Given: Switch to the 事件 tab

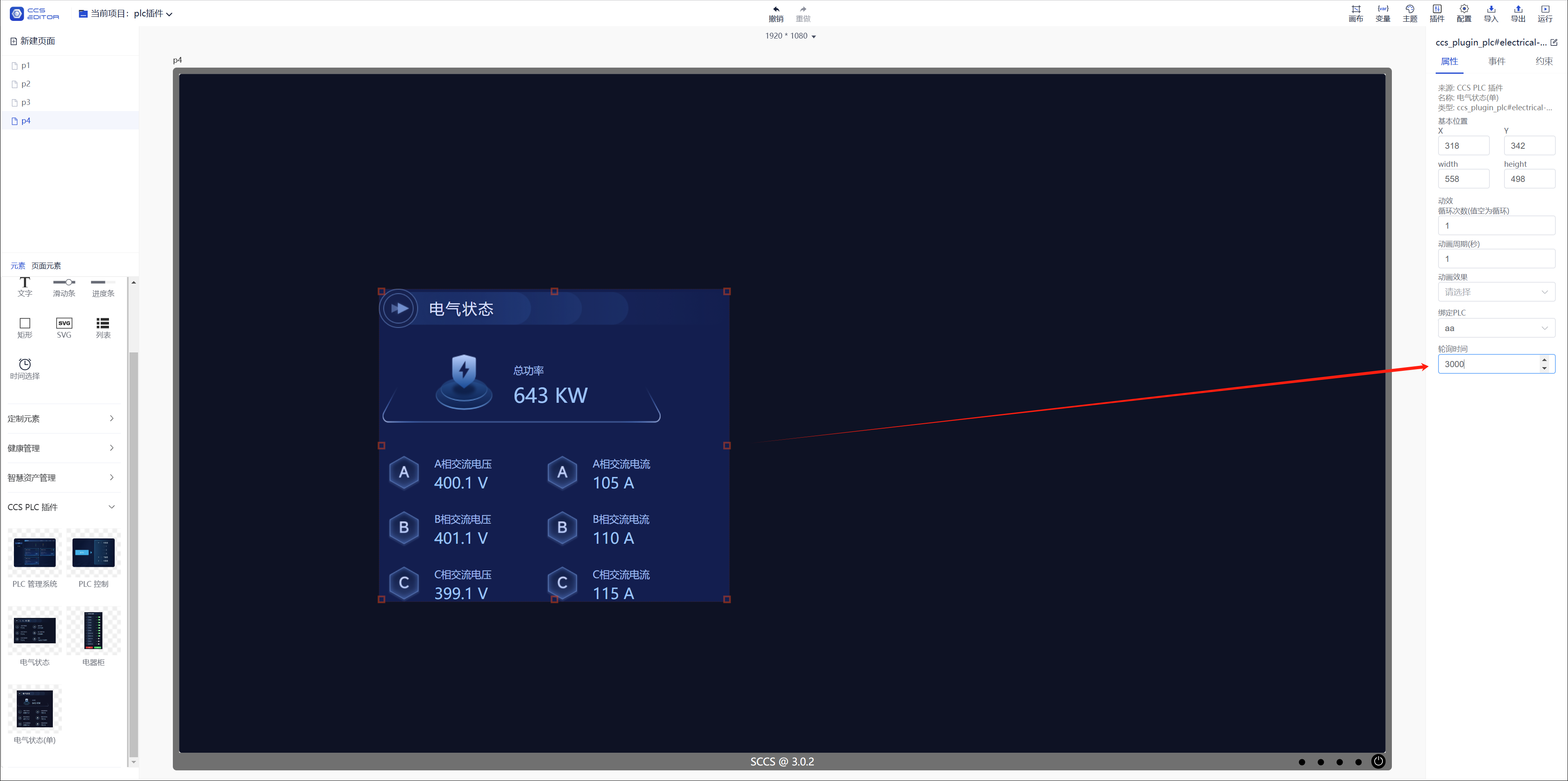Looking at the screenshot, I should click(x=1497, y=61).
